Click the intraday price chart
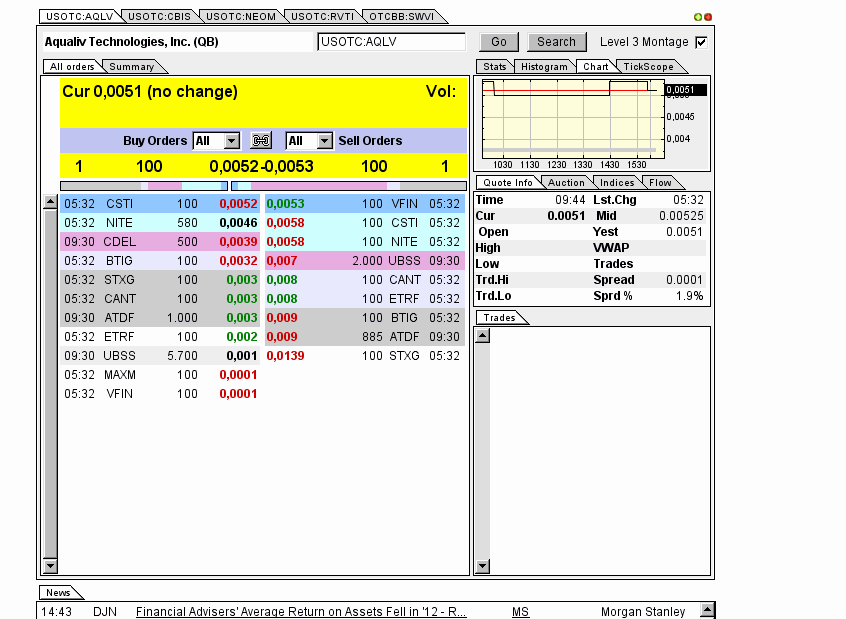Image resolution: width=846 pixels, height=619 pixels. click(573, 119)
